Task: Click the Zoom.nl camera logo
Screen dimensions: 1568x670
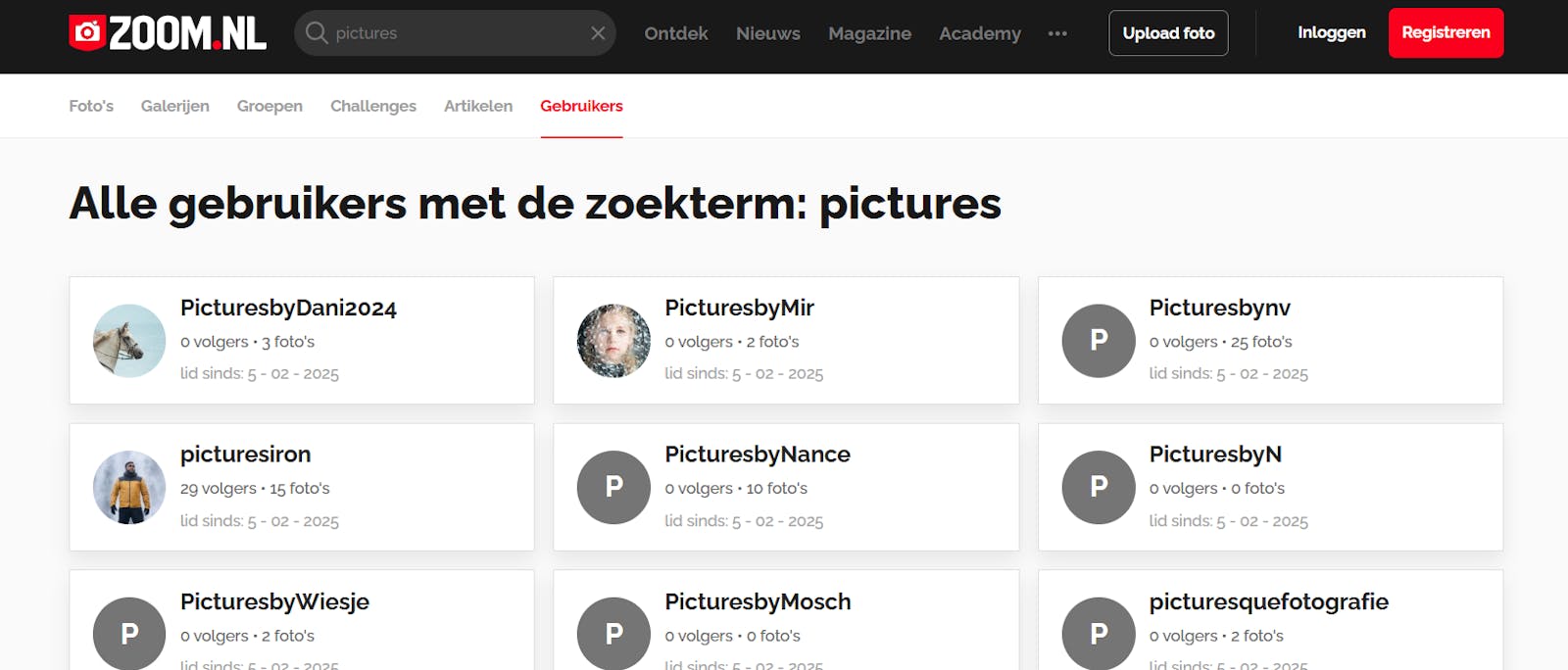Action: click(87, 32)
